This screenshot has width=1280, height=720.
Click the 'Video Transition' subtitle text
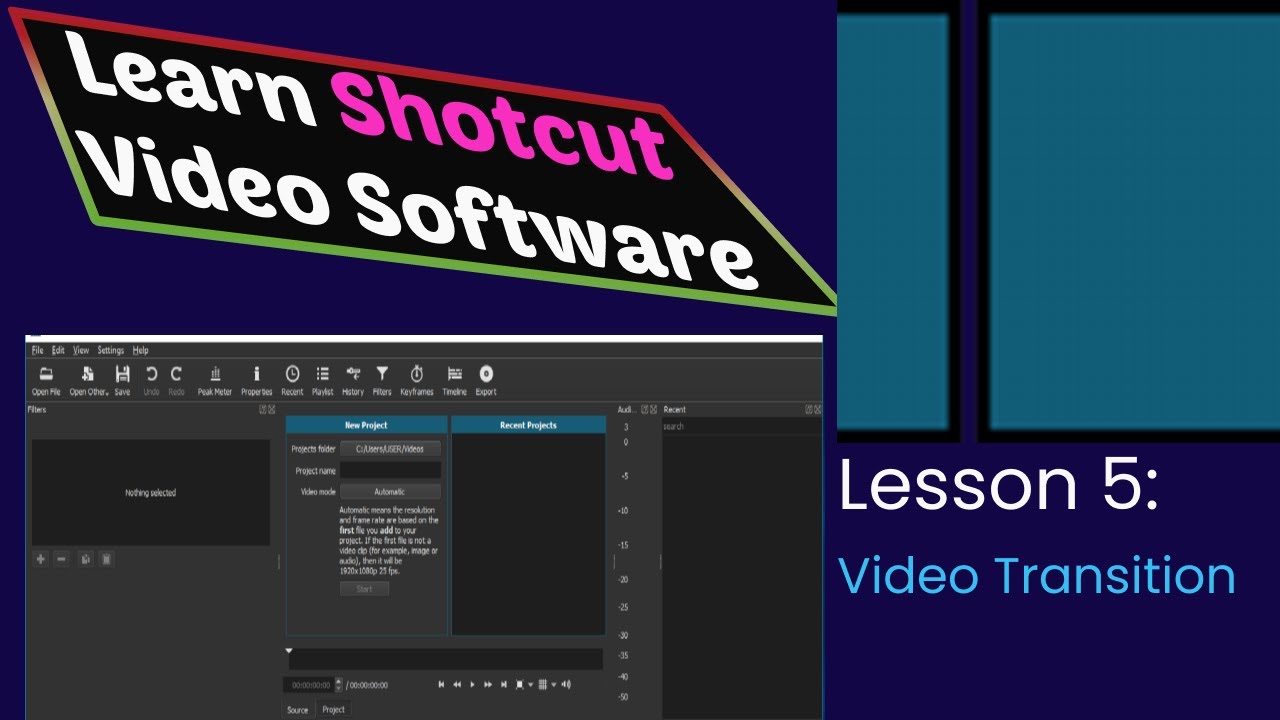coord(1037,577)
